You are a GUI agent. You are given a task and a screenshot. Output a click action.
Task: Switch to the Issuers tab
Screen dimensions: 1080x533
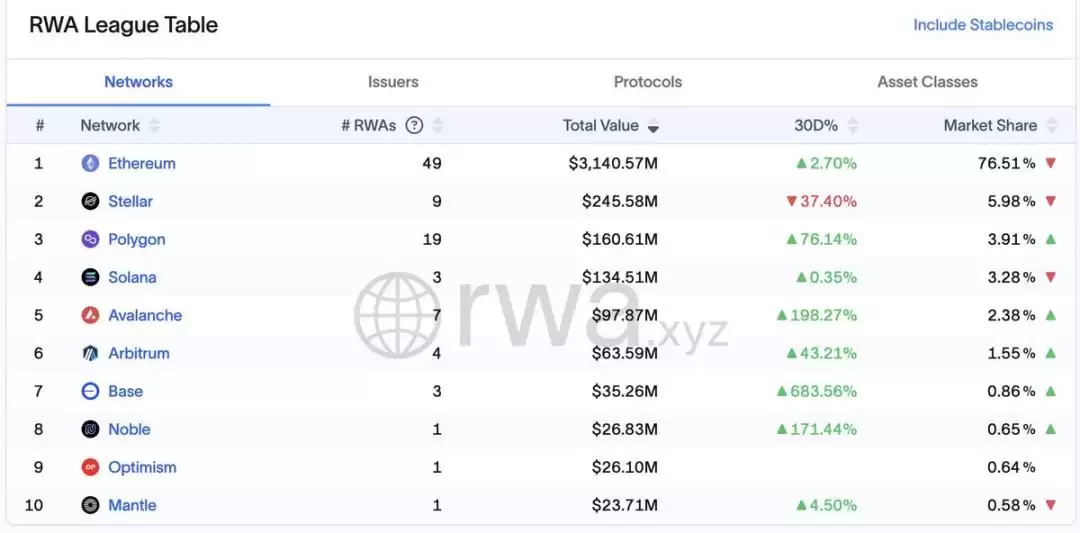pos(393,82)
